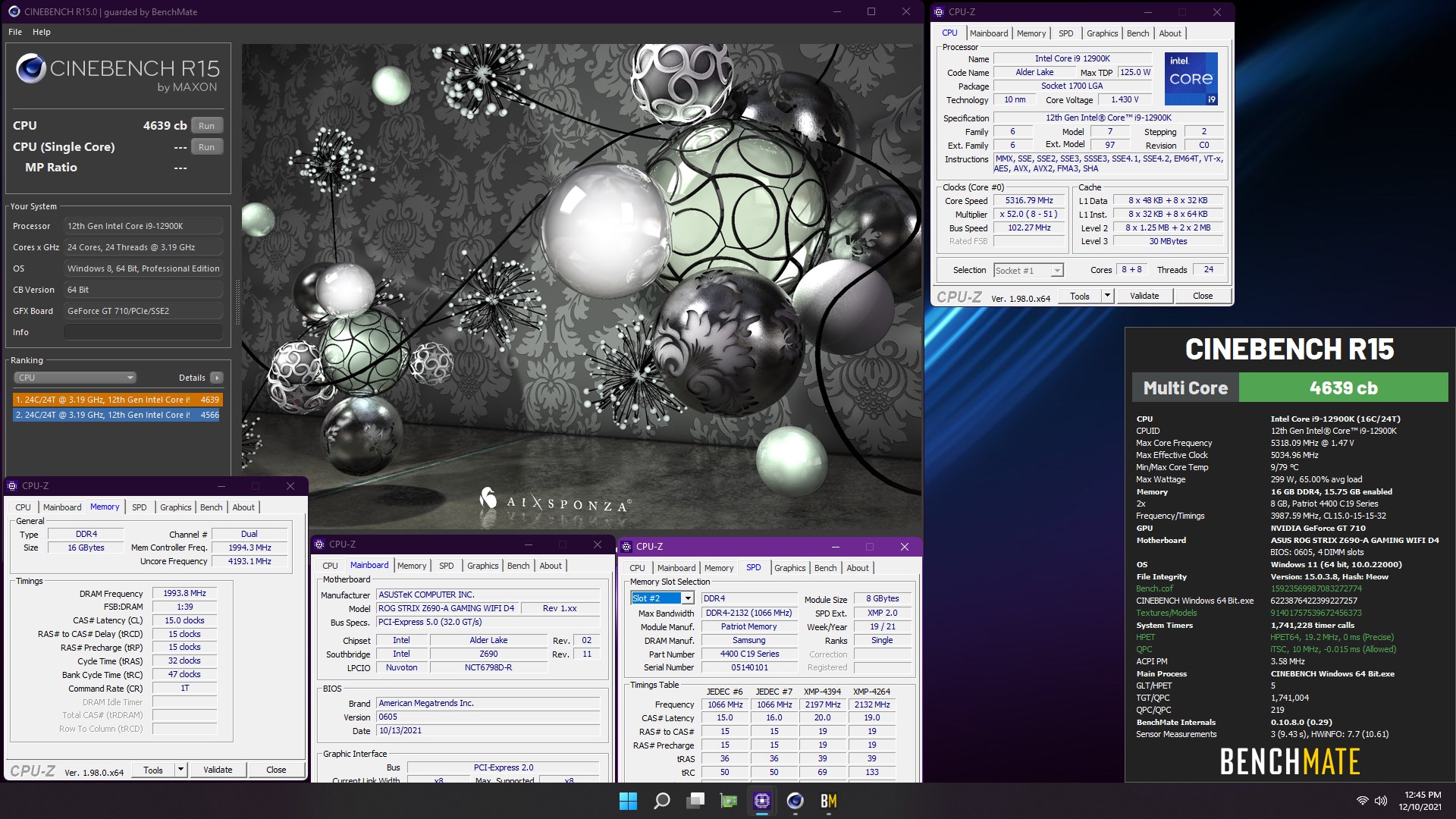Minimize the top-right CPU-Z window
The width and height of the screenshot is (1456, 819).
click(x=1147, y=12)
